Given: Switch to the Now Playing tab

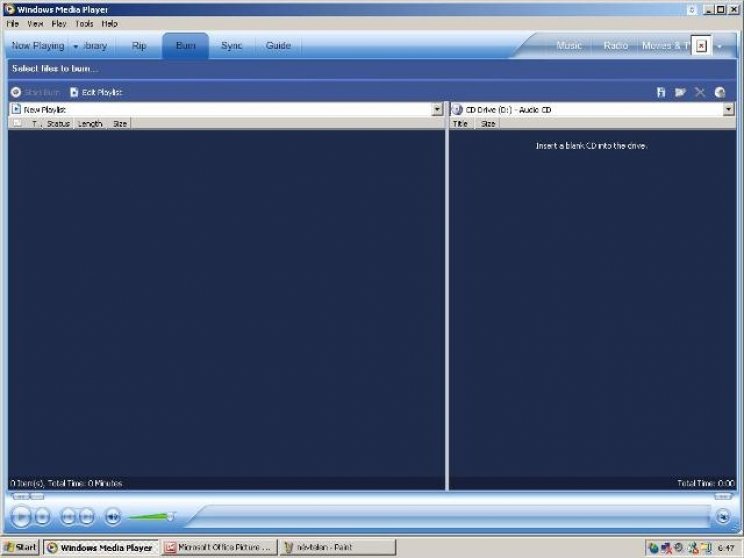Looking at the screenshot, I should 38,46.
